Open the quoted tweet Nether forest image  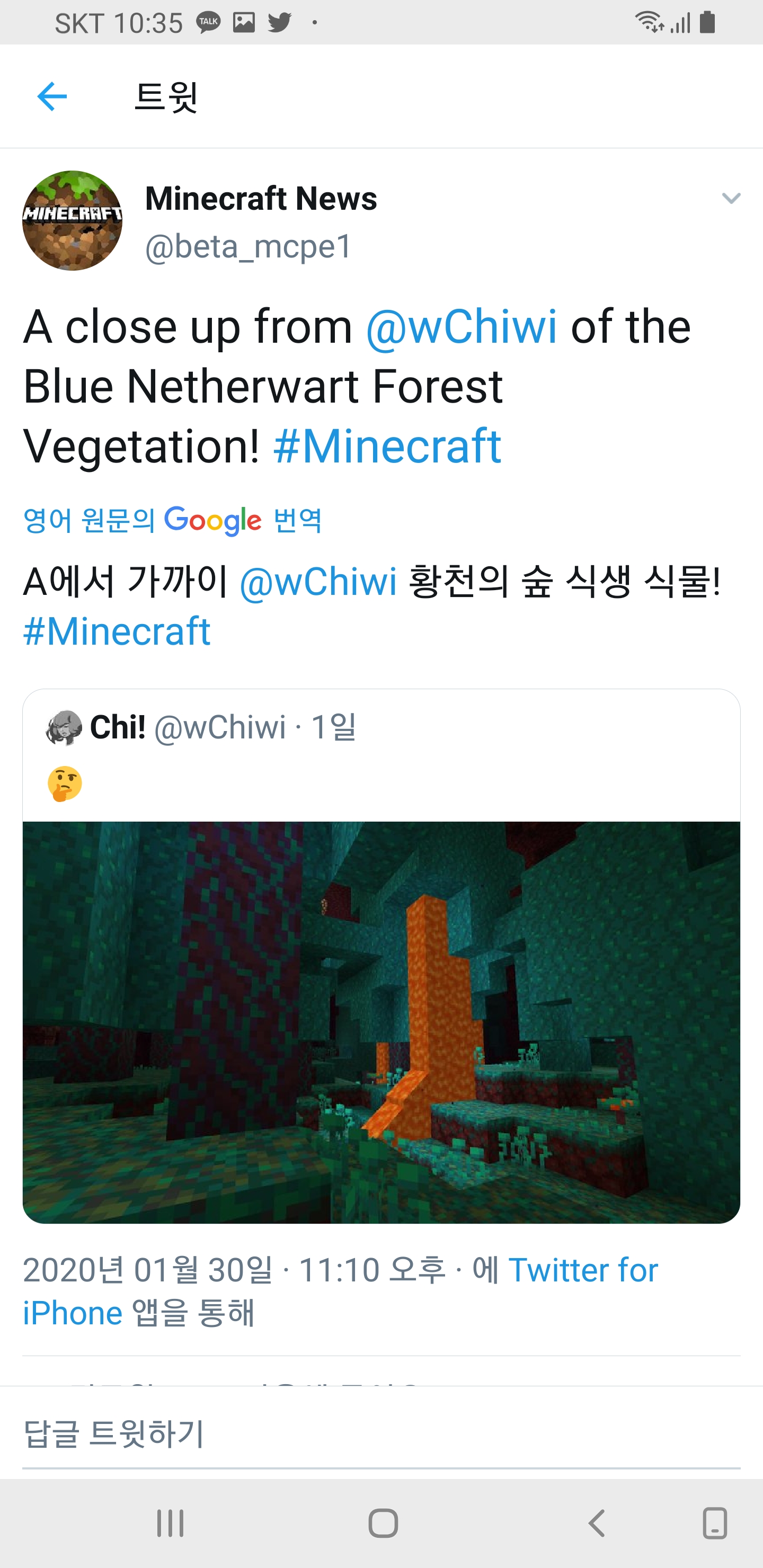point(381,1022)
